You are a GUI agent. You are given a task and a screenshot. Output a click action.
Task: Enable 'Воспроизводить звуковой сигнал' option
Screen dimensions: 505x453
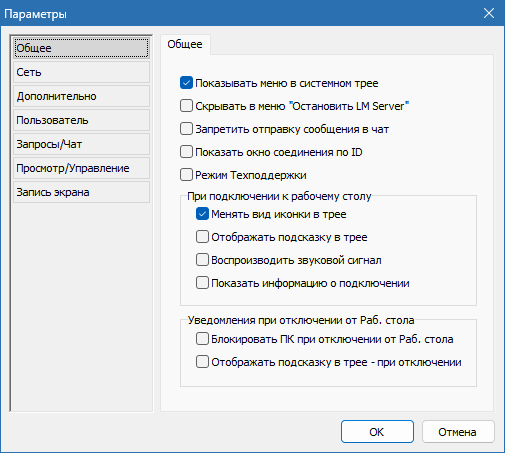[202, 260]
